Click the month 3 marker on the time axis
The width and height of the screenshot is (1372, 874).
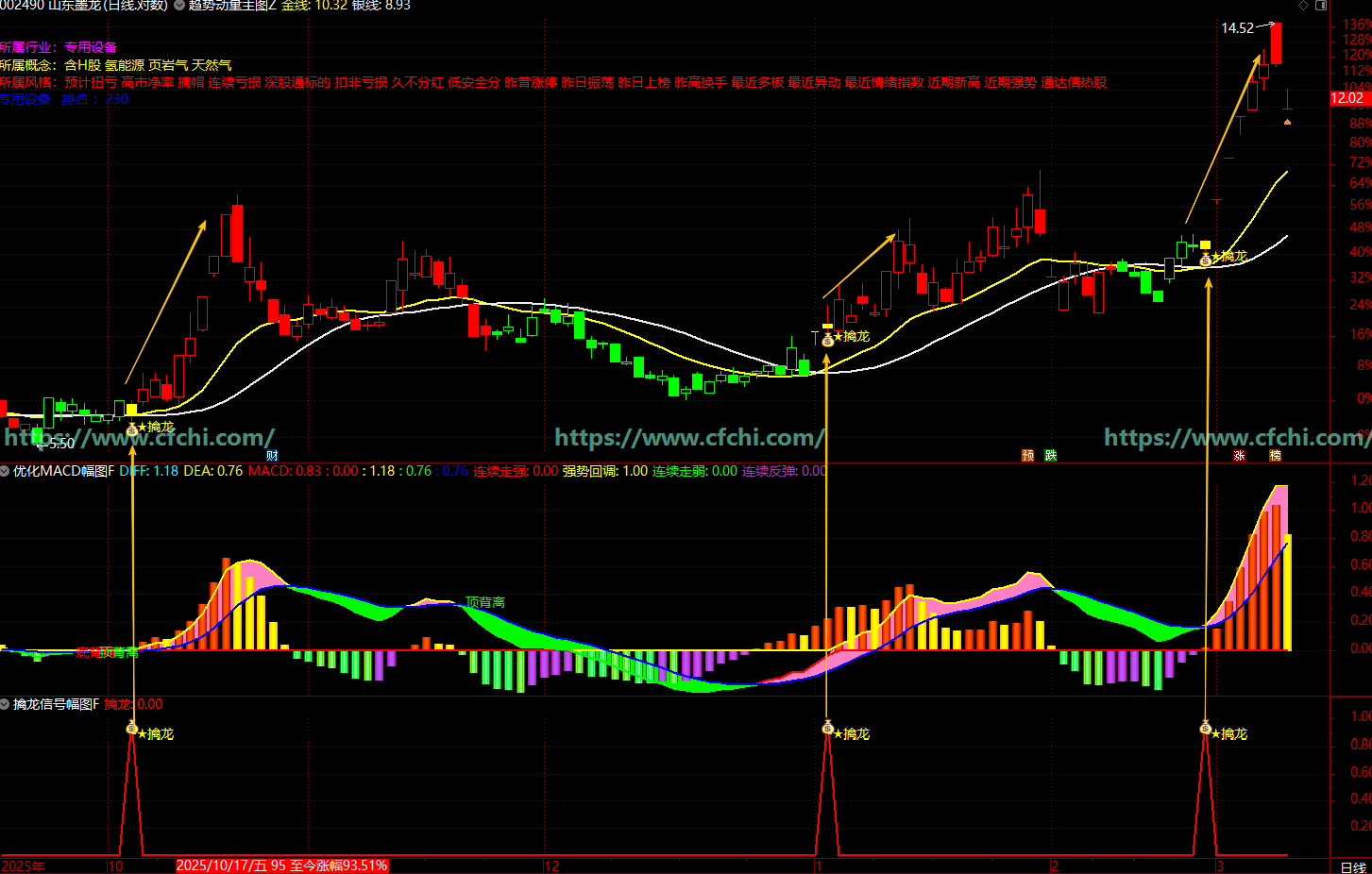coord(1220,866)
